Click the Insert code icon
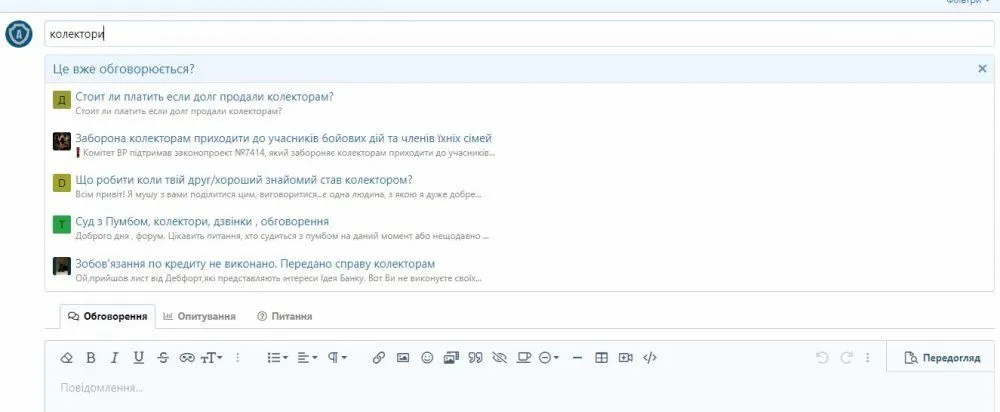 [650, 358]
